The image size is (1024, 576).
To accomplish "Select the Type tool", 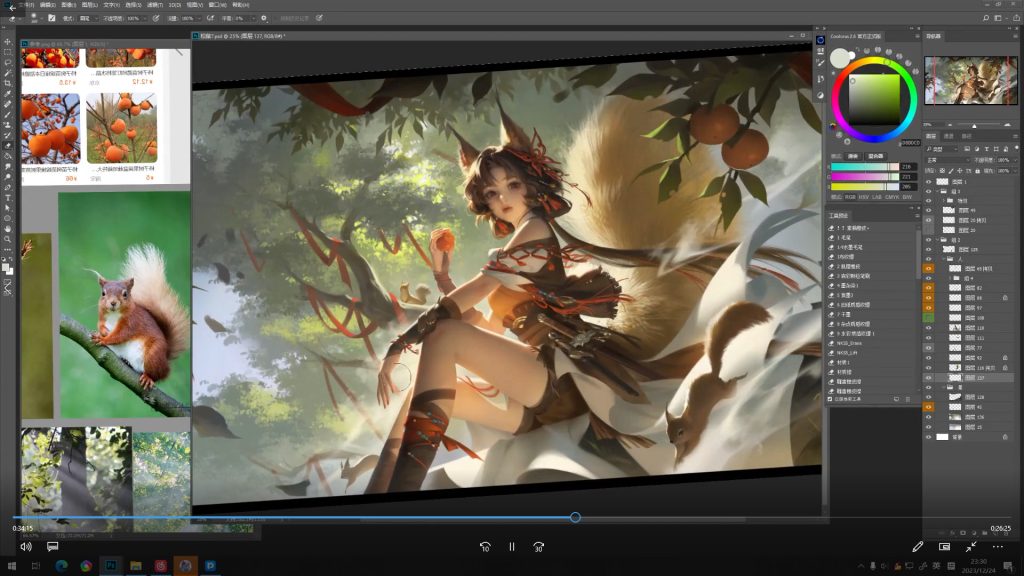I will 8,198.
